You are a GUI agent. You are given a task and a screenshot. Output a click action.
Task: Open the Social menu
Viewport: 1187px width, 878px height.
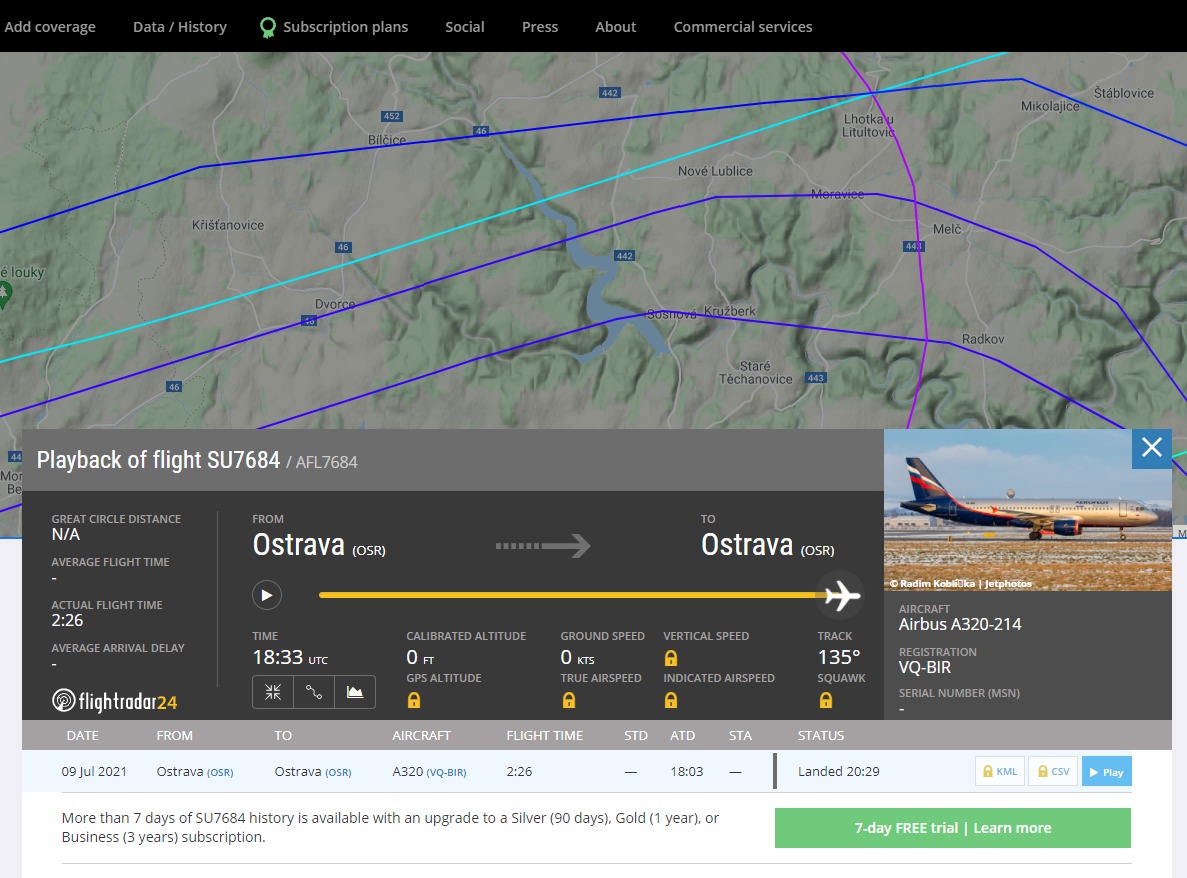[x=465, y=27]
